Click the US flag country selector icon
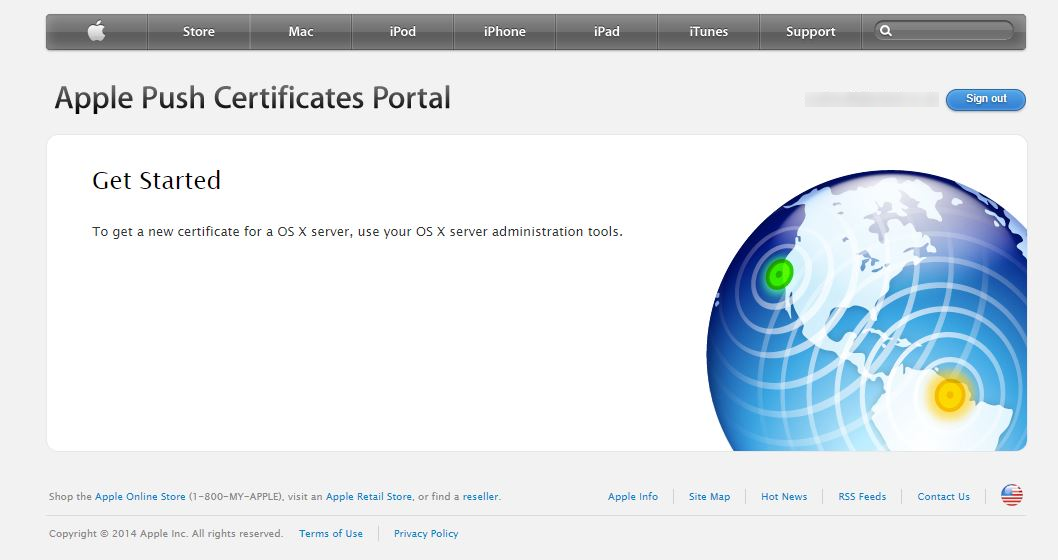 (1011, 495)
